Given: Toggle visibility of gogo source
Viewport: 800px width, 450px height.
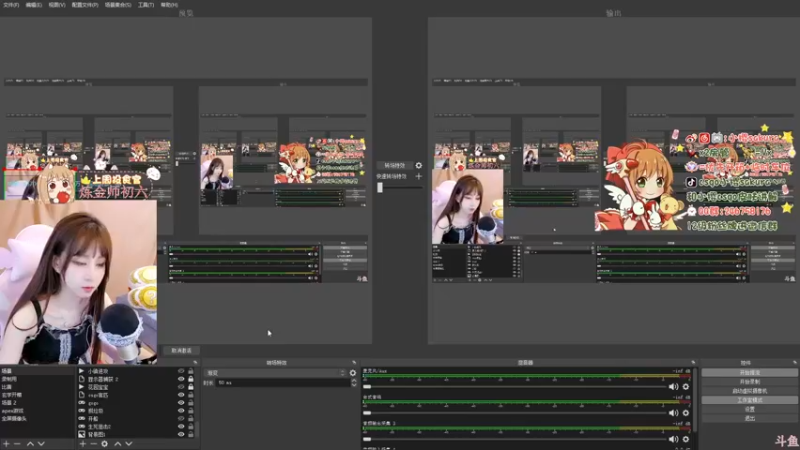Looking at the screenshot, I should pos(181,403).
